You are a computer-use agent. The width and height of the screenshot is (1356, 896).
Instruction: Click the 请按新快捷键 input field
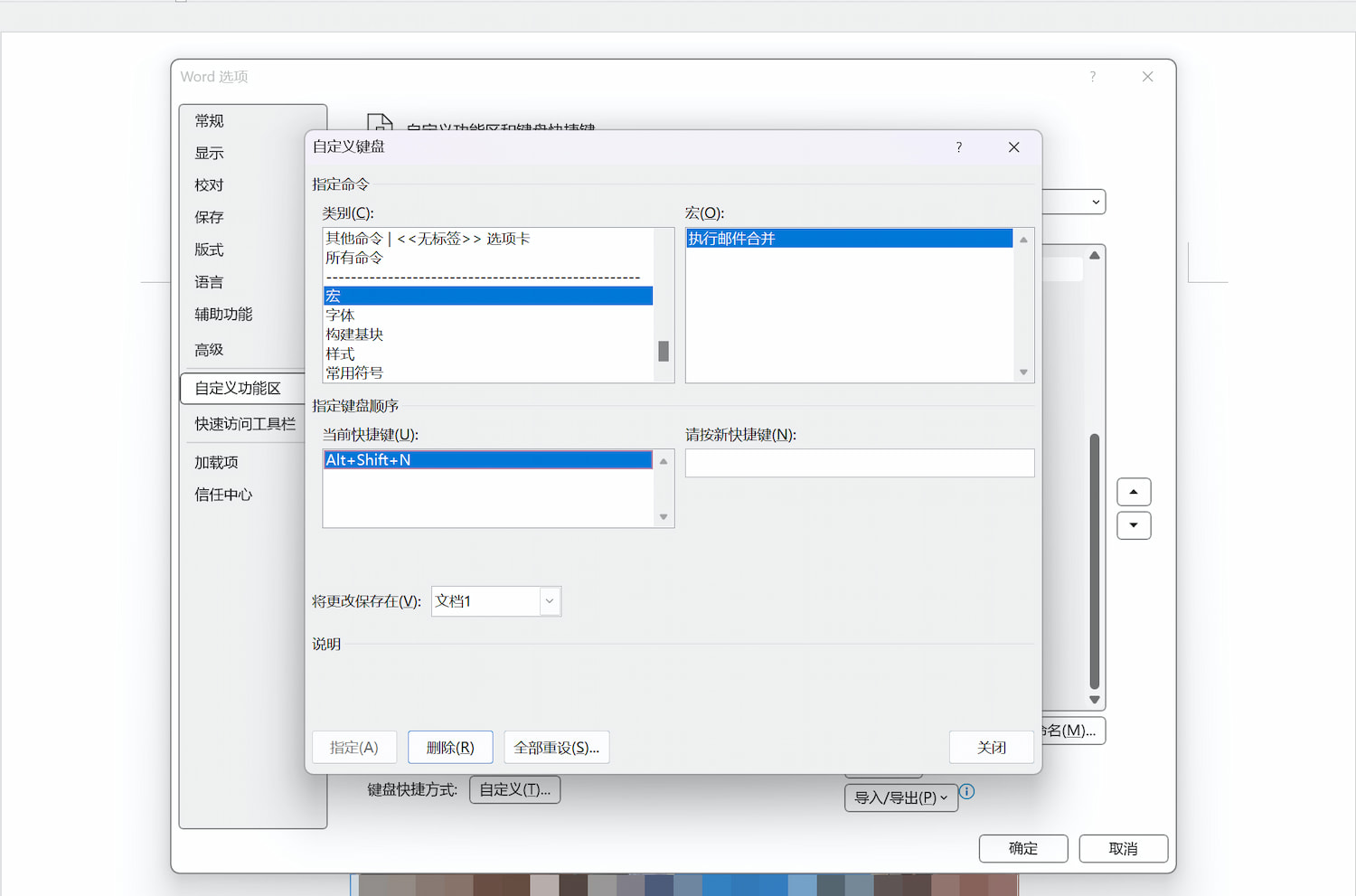860,463
